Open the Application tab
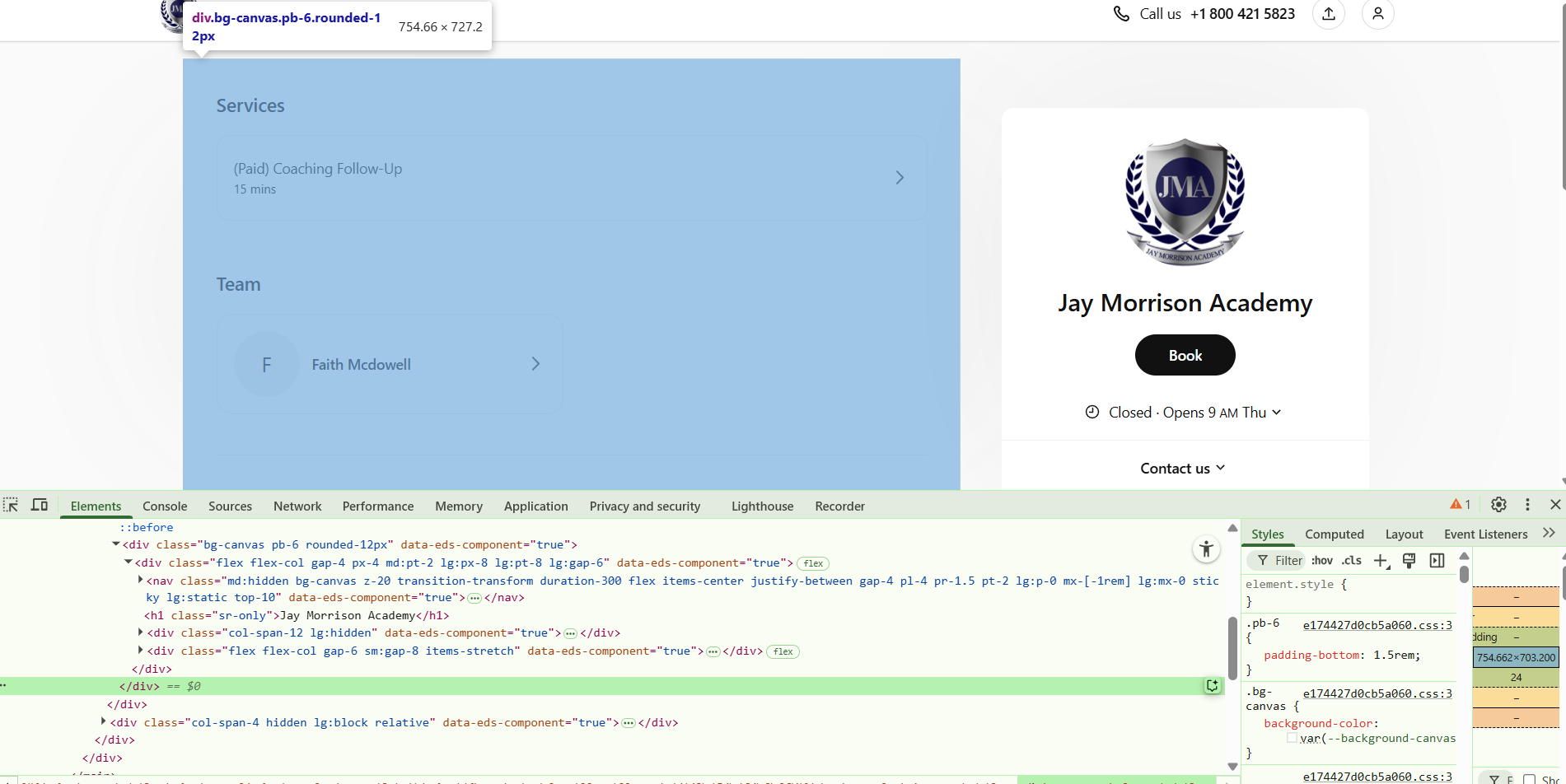 point(536,506)
